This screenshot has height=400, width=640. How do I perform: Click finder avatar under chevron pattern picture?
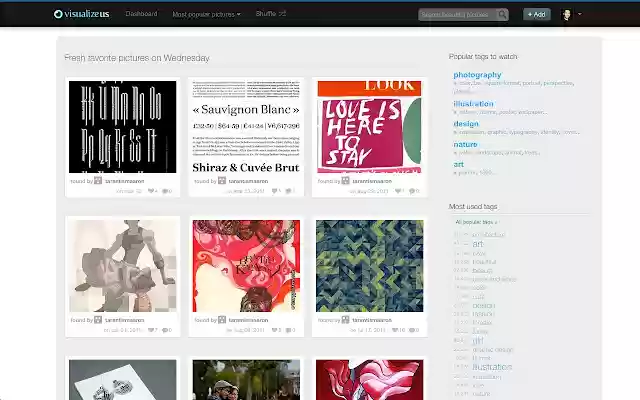(x=345, y=320)
